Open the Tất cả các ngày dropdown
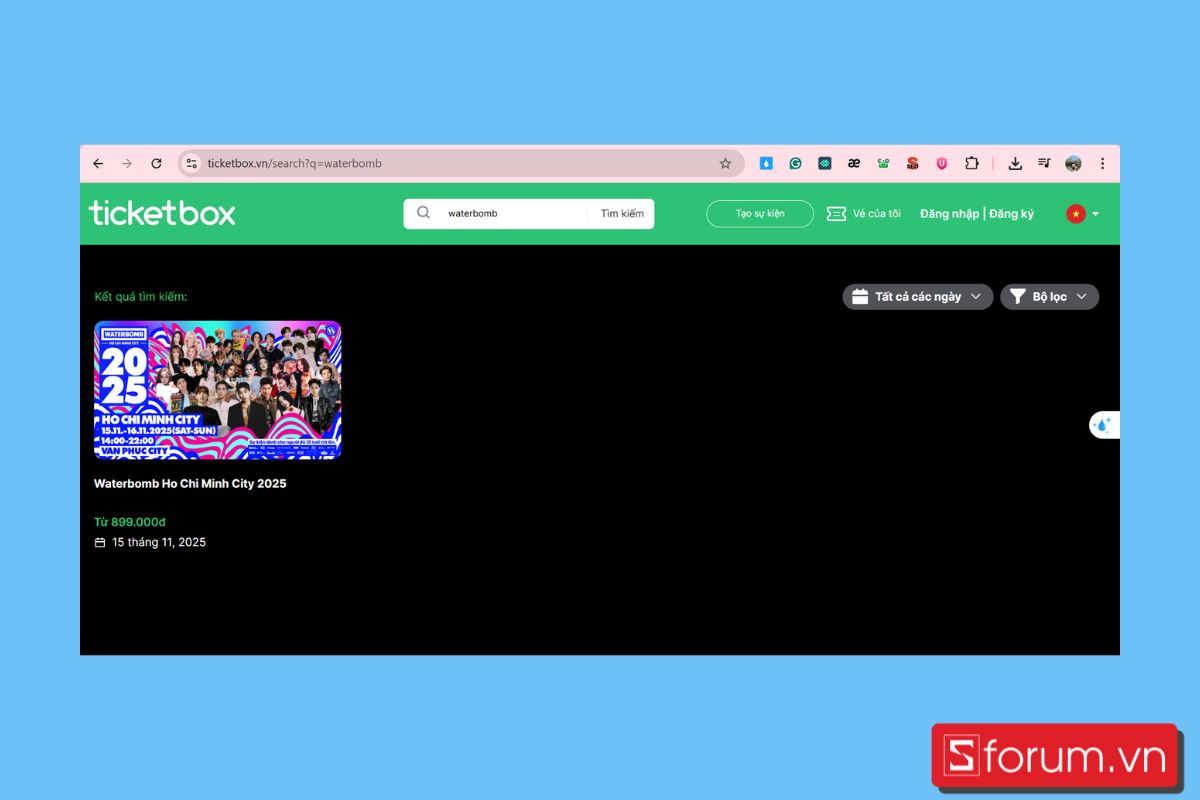 click(x=918, y=296)
